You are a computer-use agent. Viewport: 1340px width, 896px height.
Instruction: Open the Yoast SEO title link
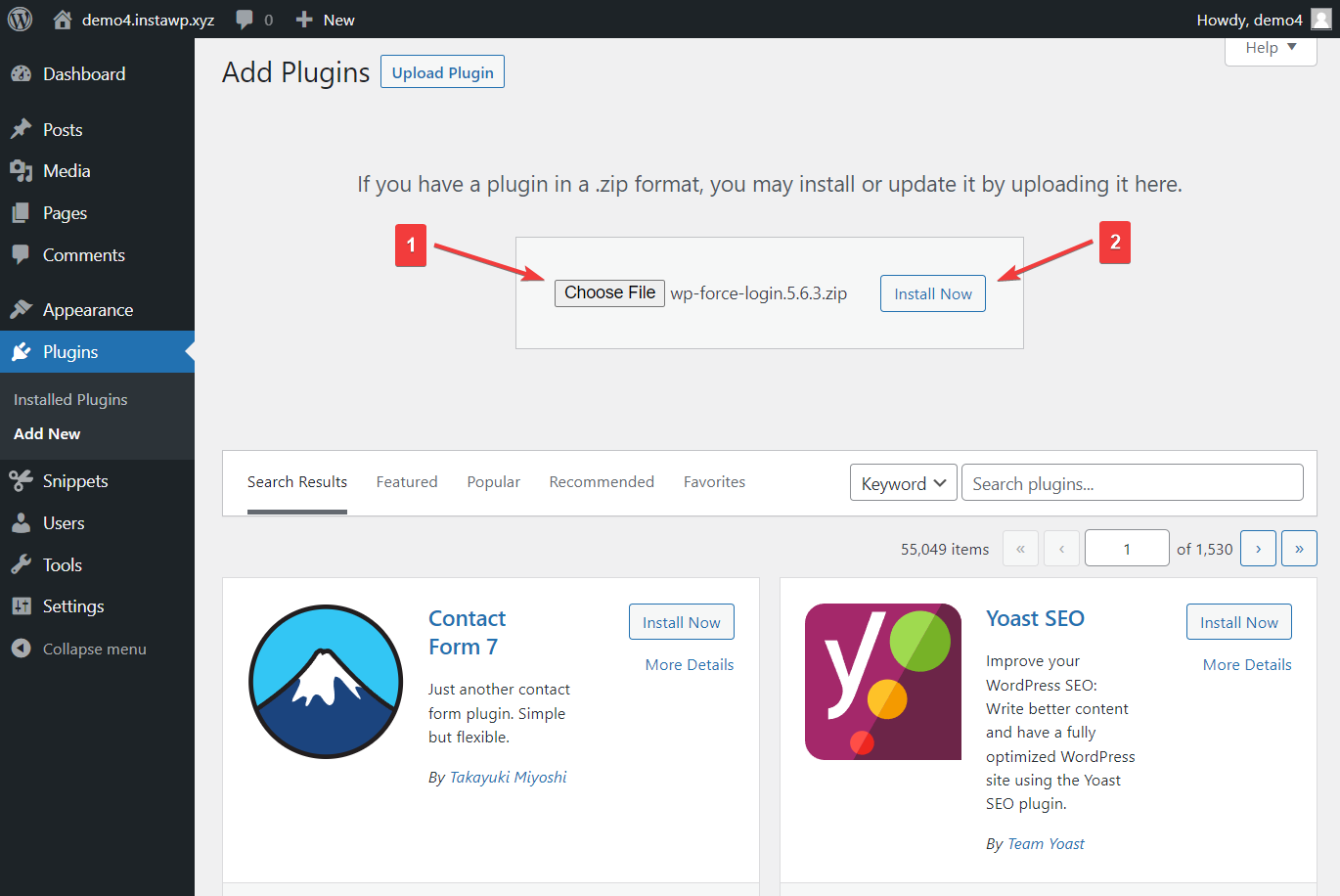coord(1035,618)
